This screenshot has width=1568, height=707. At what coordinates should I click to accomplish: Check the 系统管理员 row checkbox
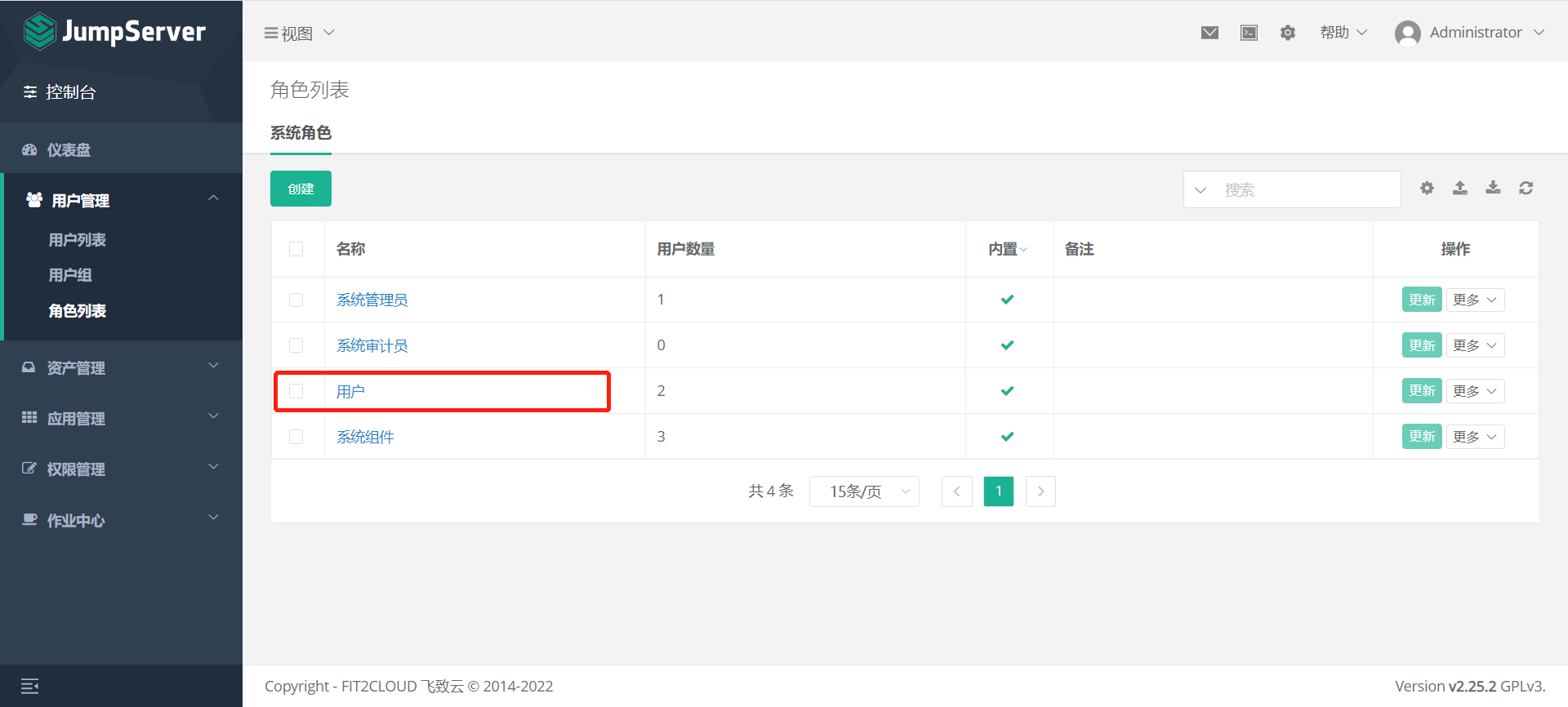pyautogui.click(x=296, y=300)
